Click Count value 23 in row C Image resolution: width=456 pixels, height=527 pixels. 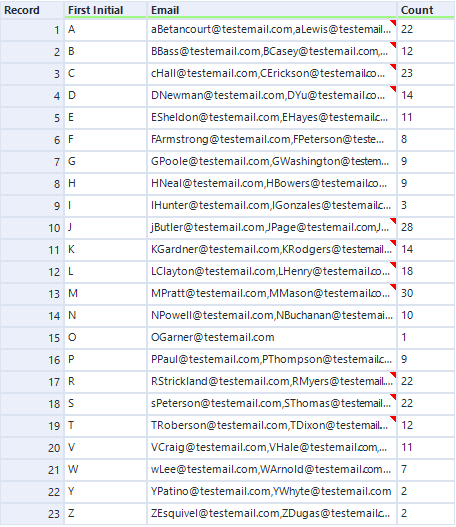pyautogui.click(x=426, y=74)
